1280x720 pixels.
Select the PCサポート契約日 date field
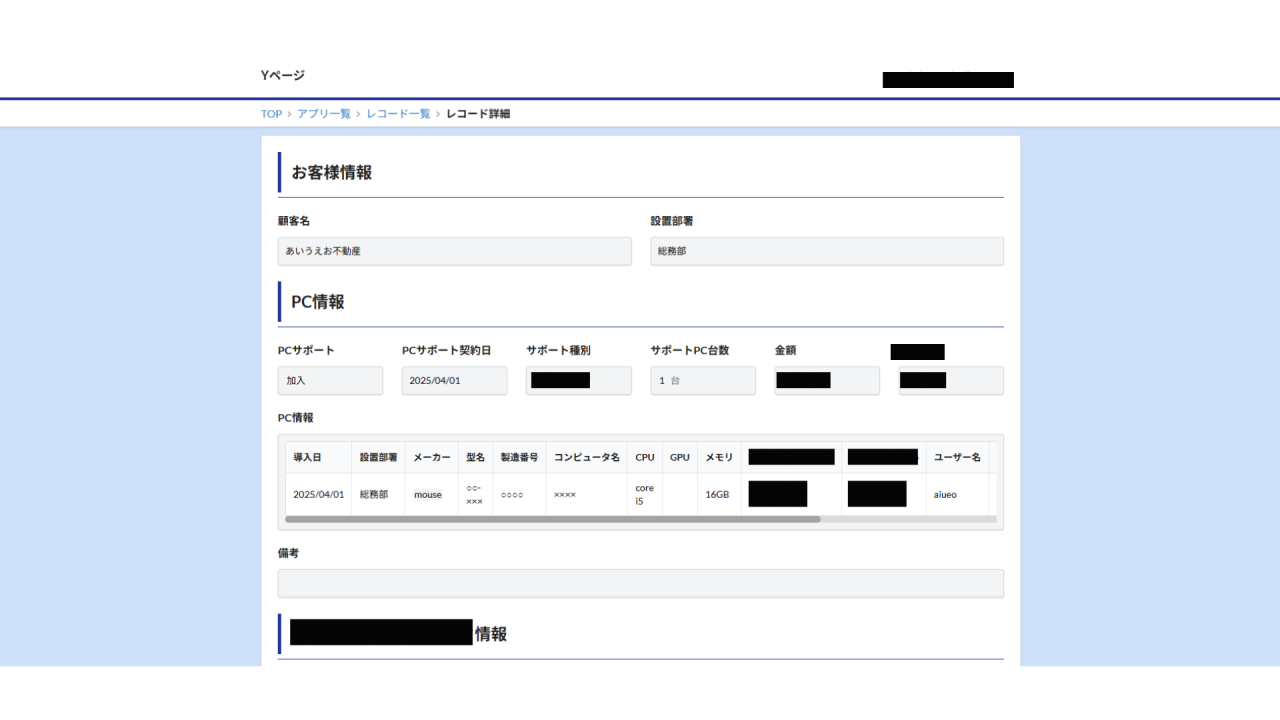[454, 381]
